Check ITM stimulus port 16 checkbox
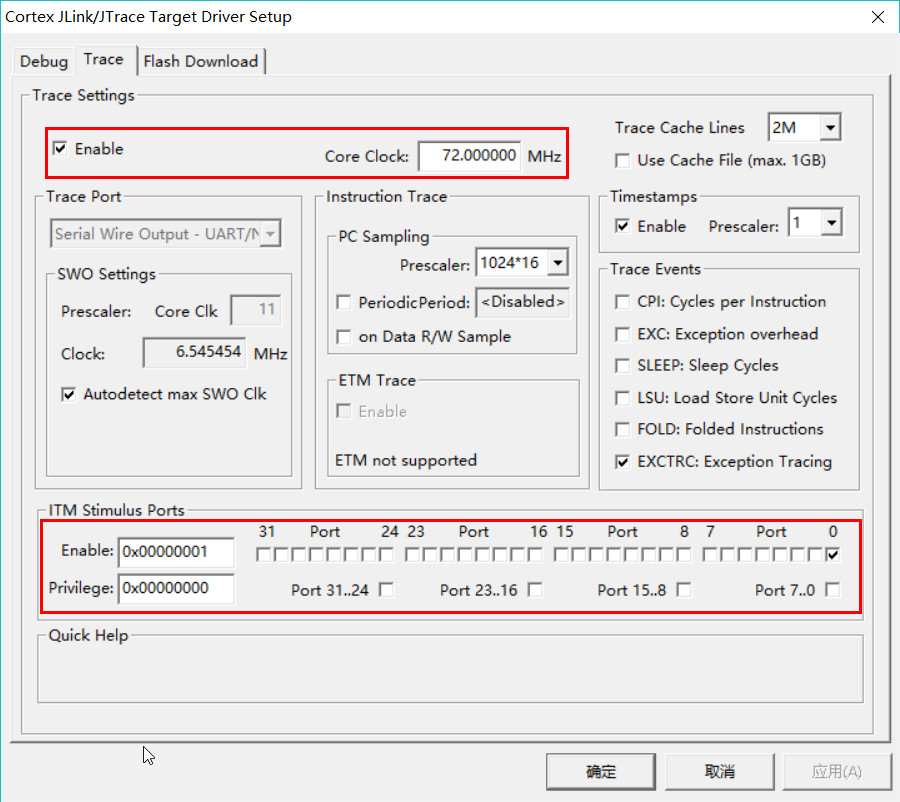The image size is (900, 802). pos(536,555)
